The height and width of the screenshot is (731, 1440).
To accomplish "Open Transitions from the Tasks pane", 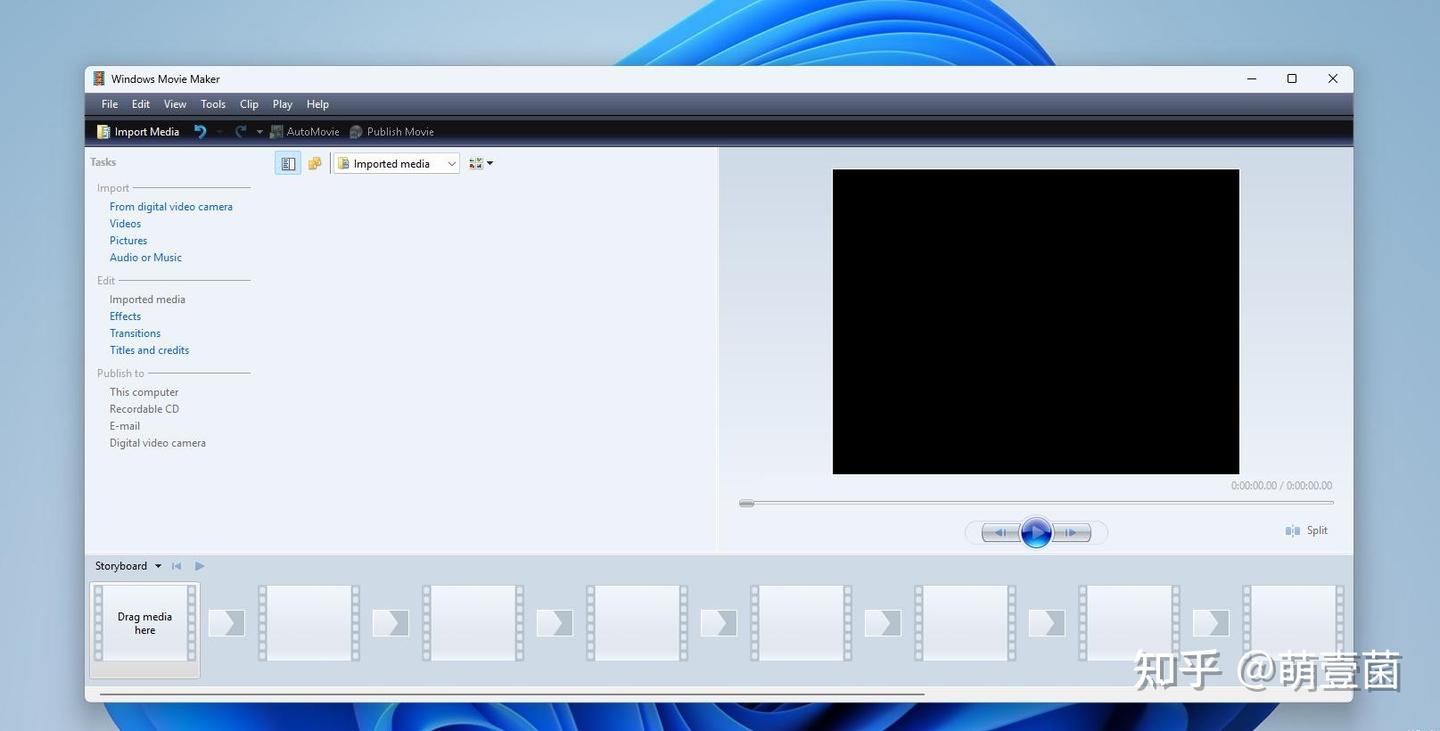I will [x=135, y=334].
